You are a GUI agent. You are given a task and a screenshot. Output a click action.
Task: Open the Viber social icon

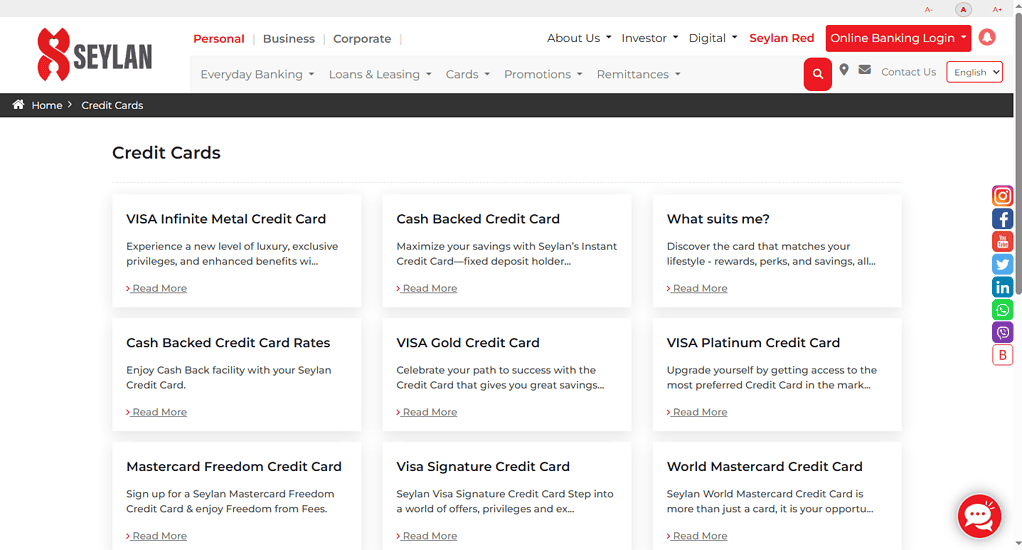tap(1002, 333)
